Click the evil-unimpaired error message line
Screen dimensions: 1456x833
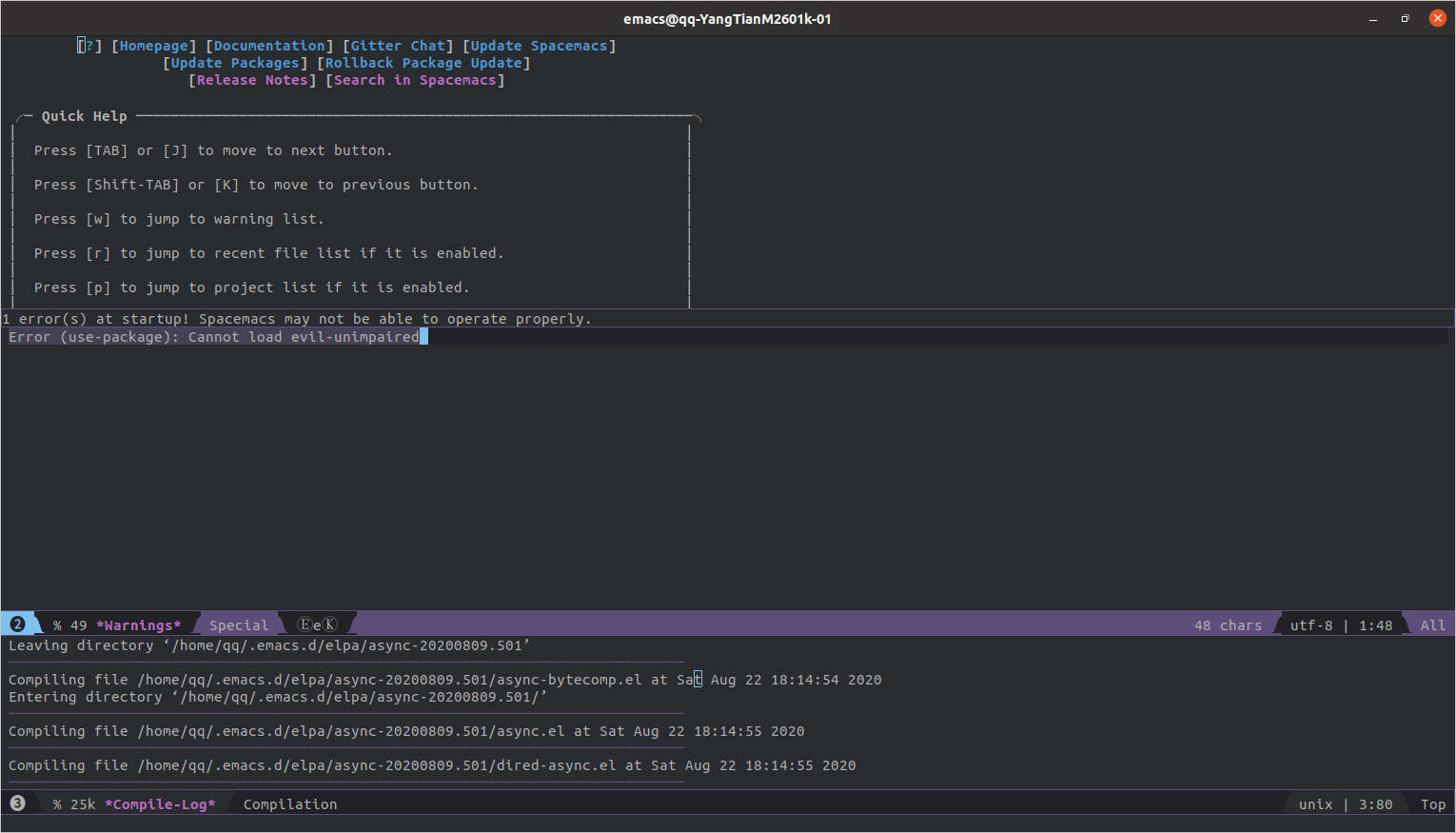click(x=214, y=337)
